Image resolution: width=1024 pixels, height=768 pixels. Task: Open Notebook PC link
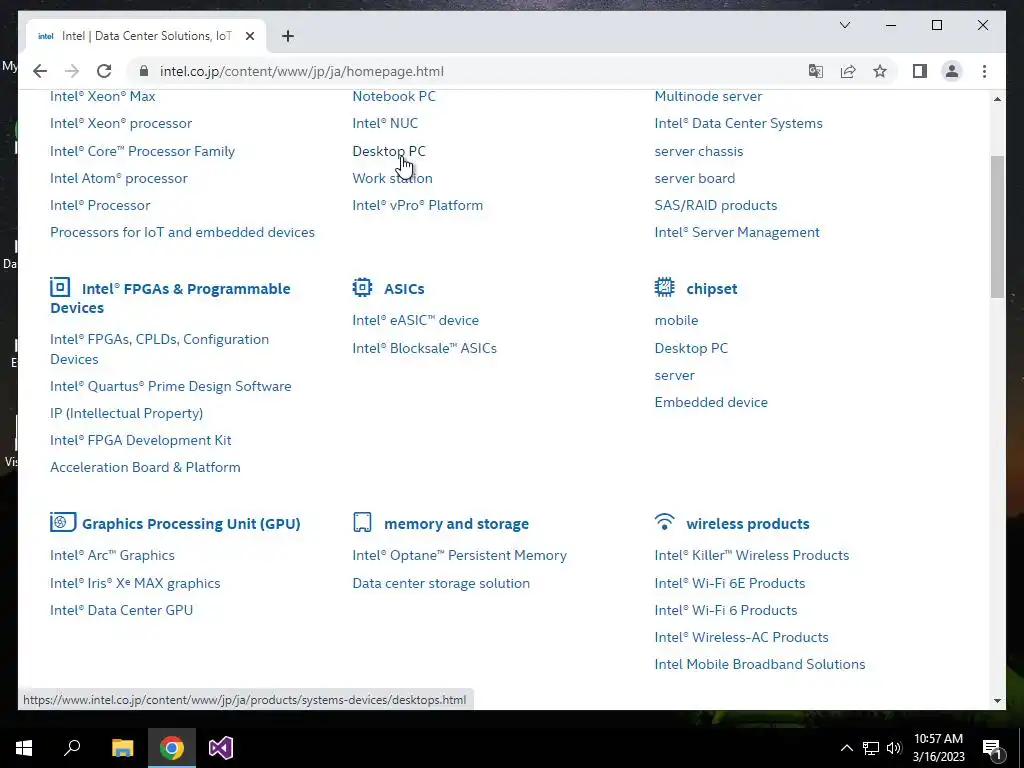pyautogui.click(x=394, y=96)
